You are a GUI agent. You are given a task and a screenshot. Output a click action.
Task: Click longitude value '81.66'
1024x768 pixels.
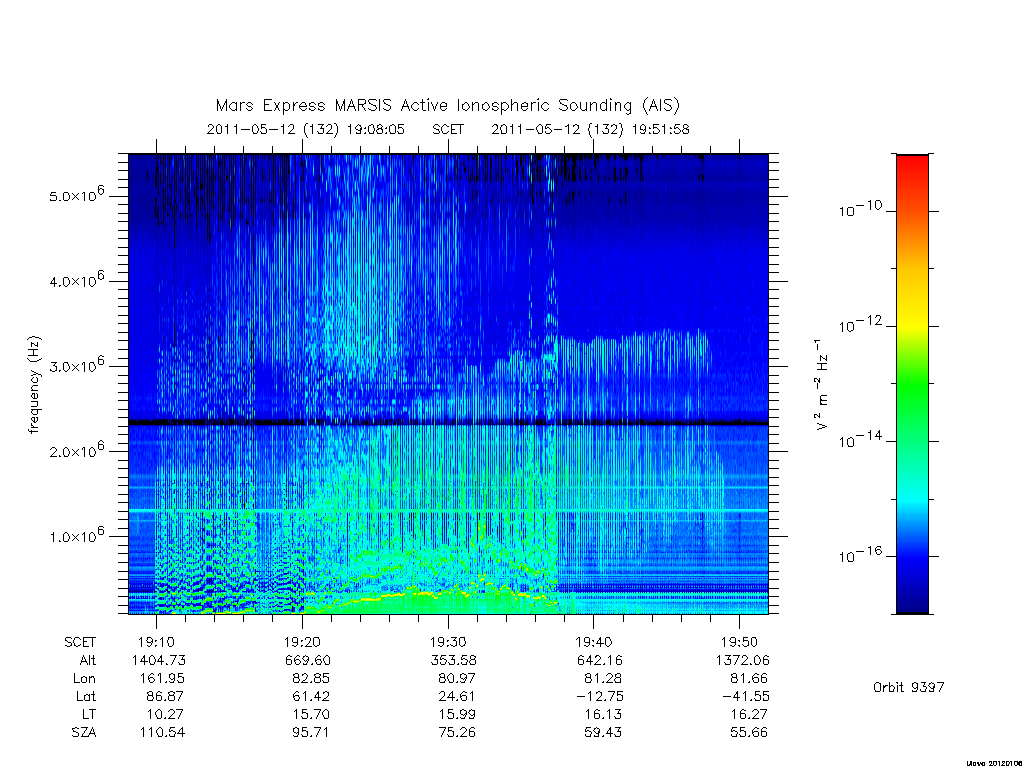click(748, 679)
